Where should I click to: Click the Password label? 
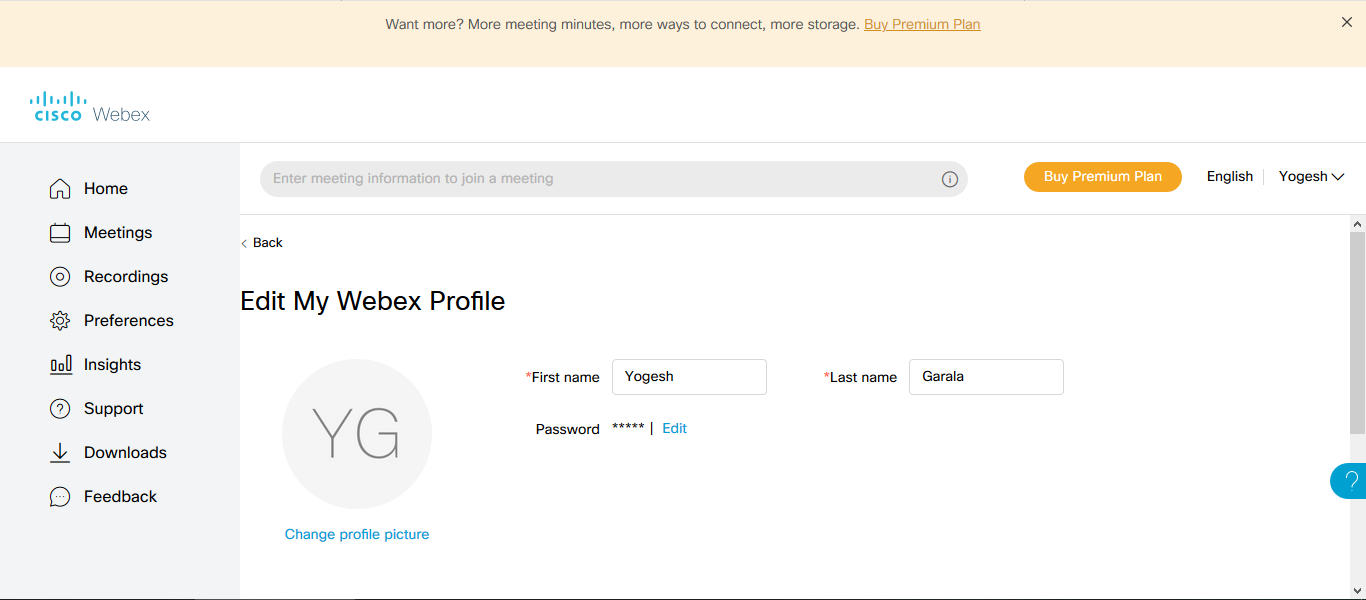pos(568,429)
